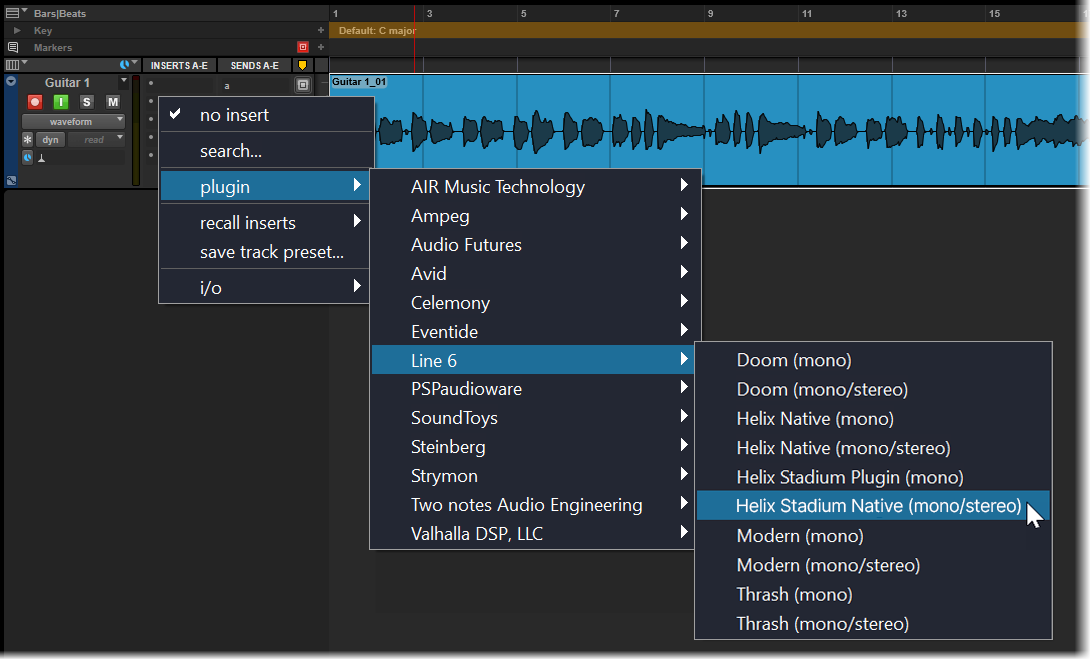This screenshot has height=660, width=1091.
Task: Click the automation lane icon at track bottom
Action: [x=11, y=180]
